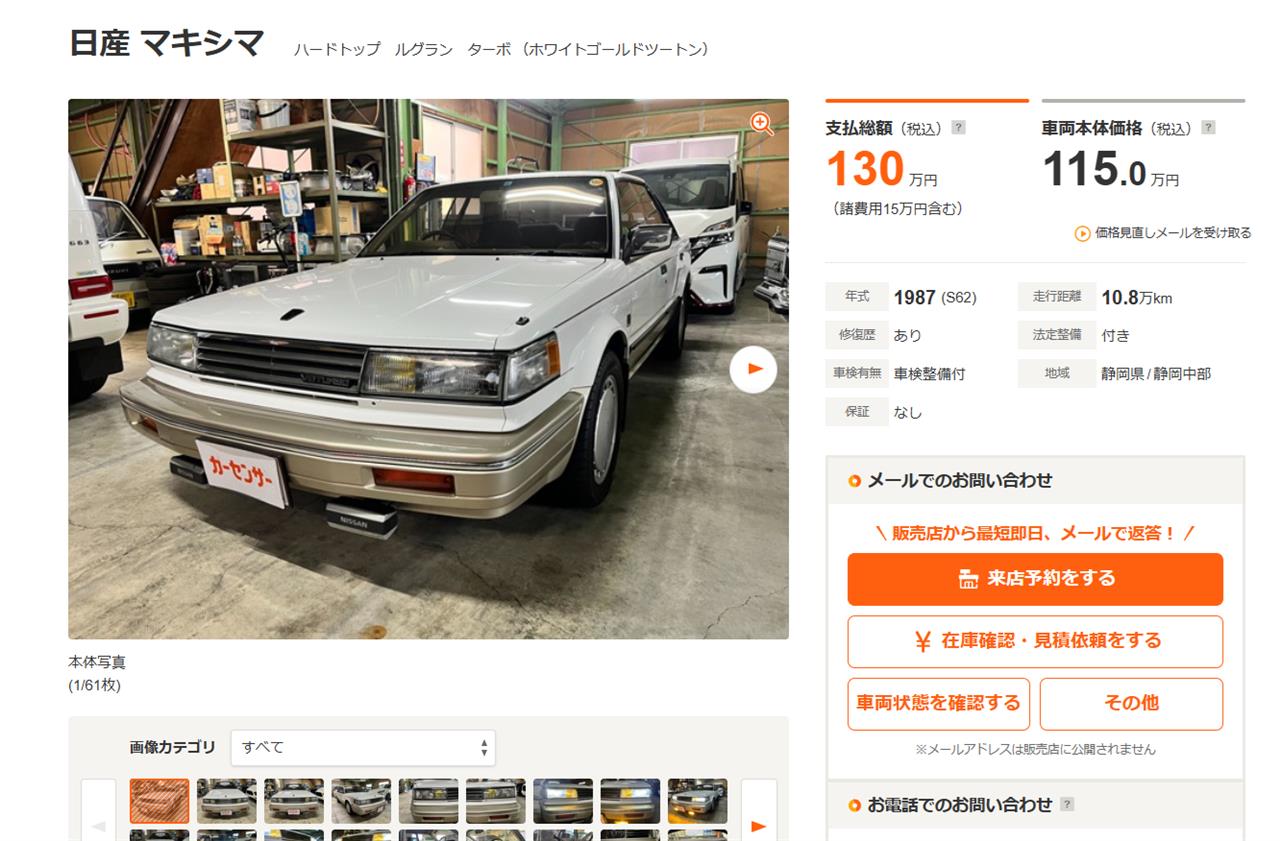Click 在庫確認・見積依頼をする button
This screenshot has height=841, width=1280.
1035,641
